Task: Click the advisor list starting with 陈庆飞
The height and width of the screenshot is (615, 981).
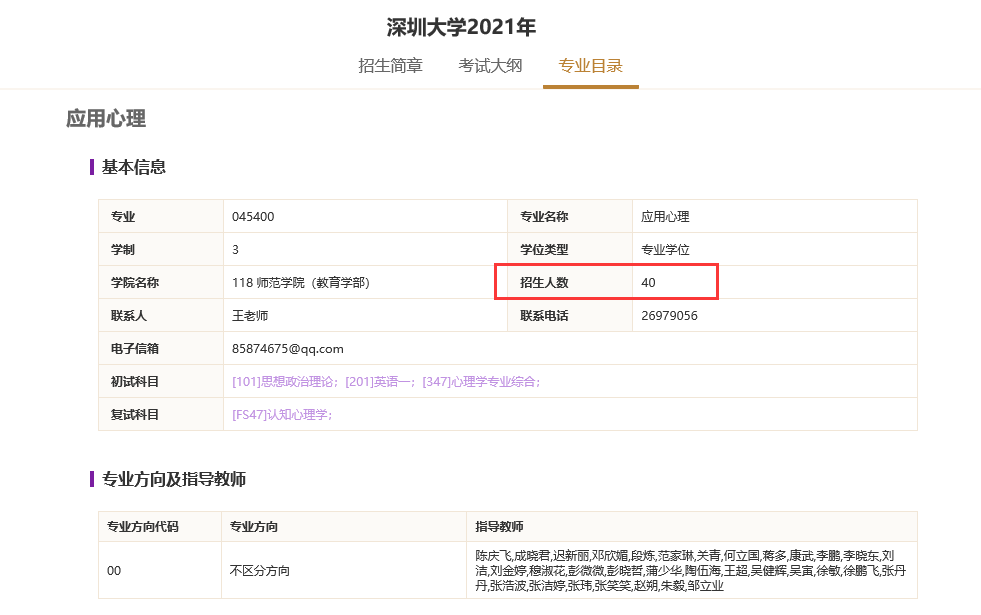Action: click(x=691, y=571)
